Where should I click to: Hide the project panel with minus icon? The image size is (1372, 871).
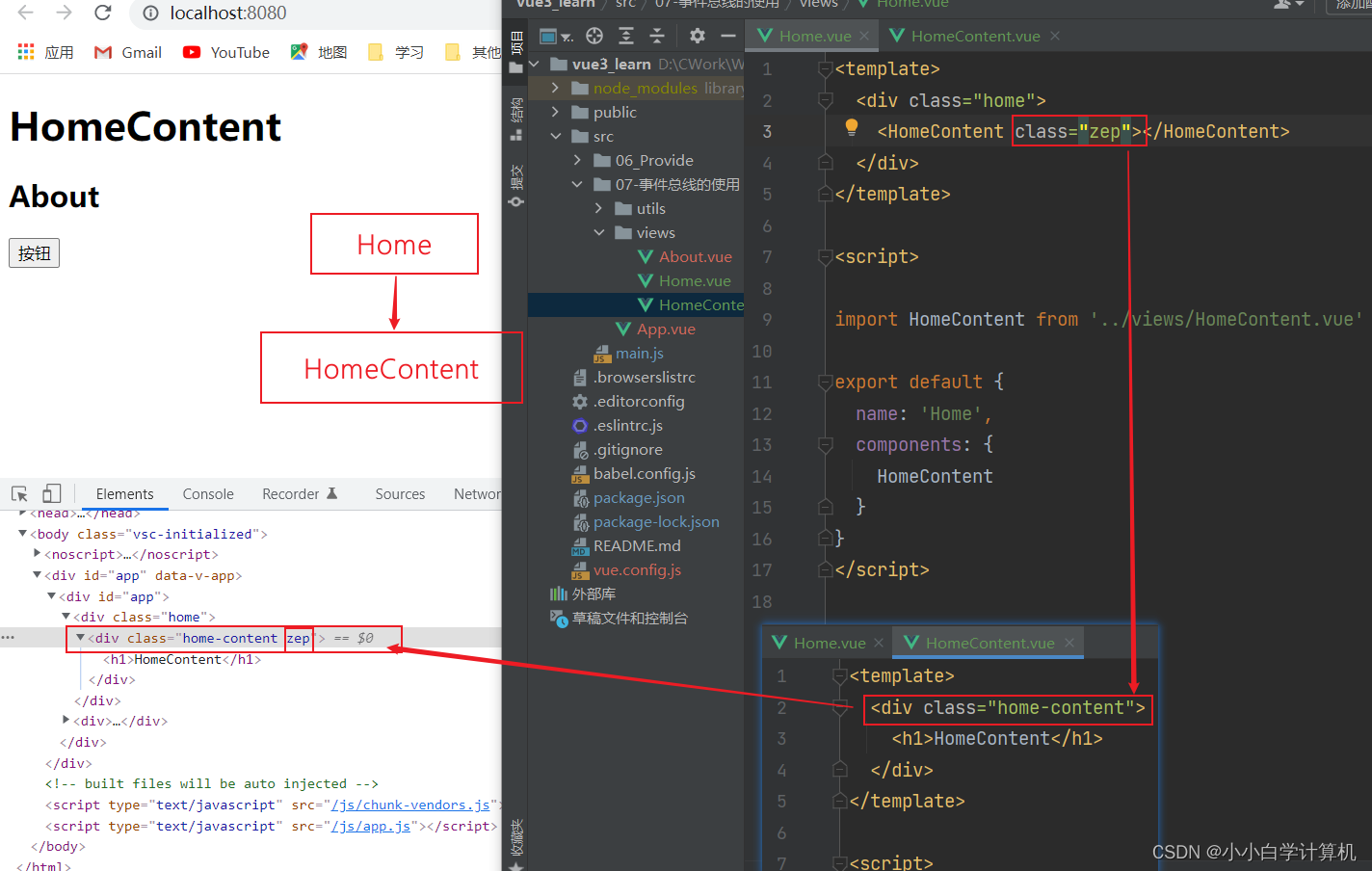coord(728,36)
